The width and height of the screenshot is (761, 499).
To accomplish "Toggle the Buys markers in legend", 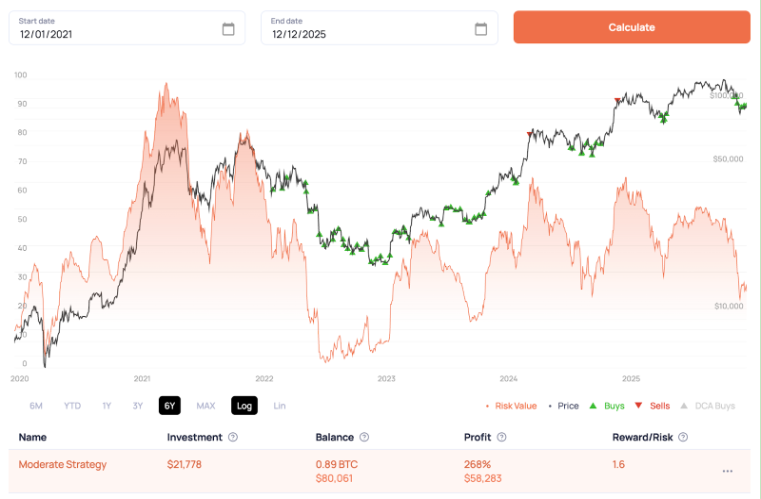I will (604, 406).
